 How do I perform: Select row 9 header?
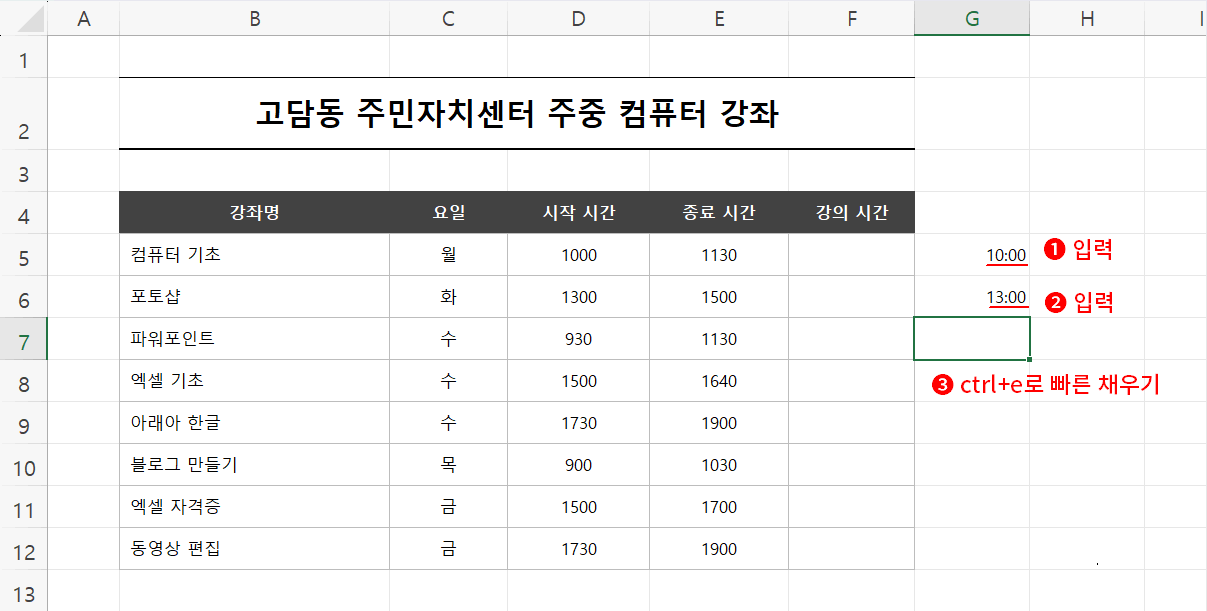tap(24, 423)
